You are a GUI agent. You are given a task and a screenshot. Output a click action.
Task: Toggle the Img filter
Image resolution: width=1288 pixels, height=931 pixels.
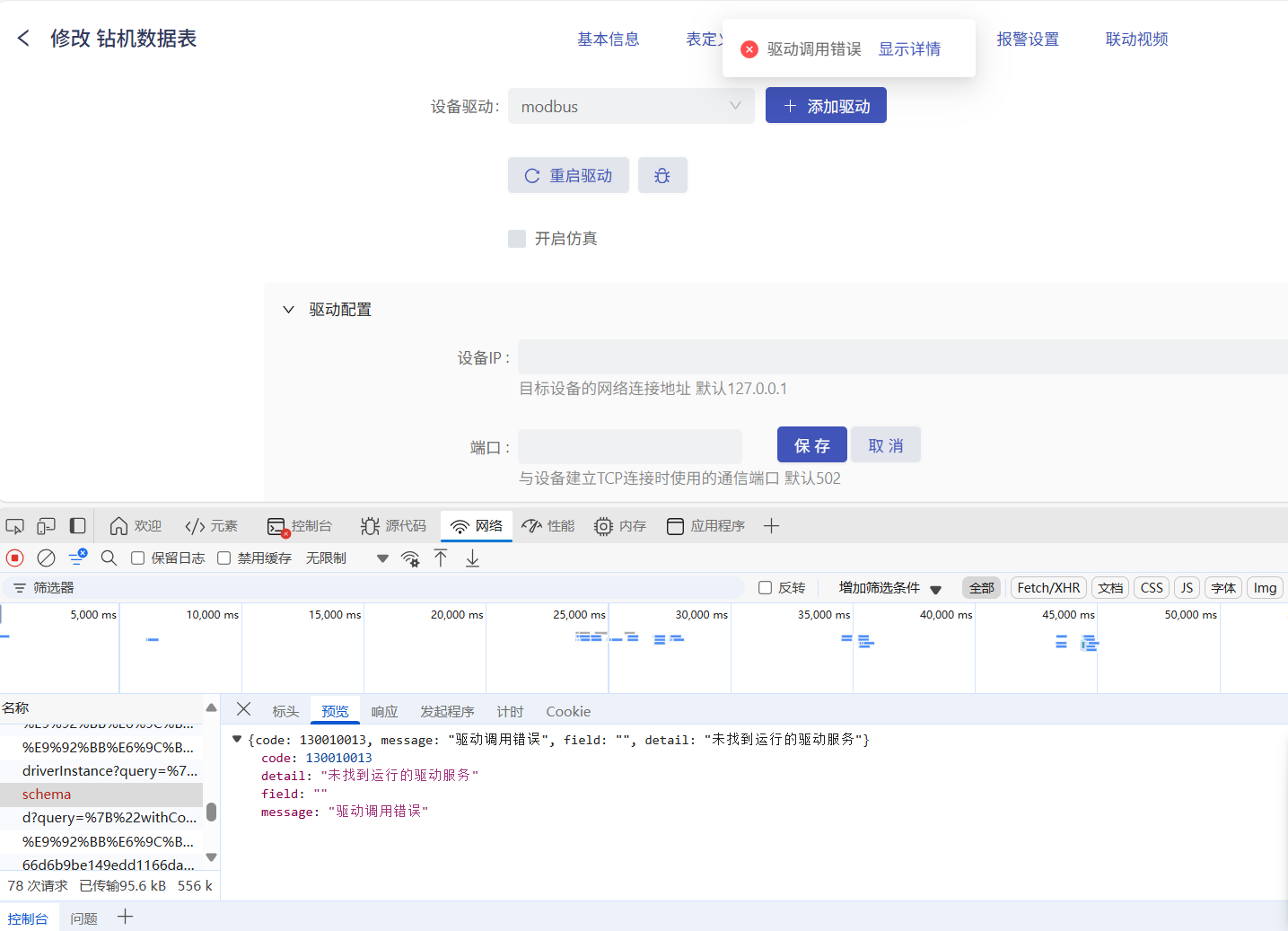1265,588
